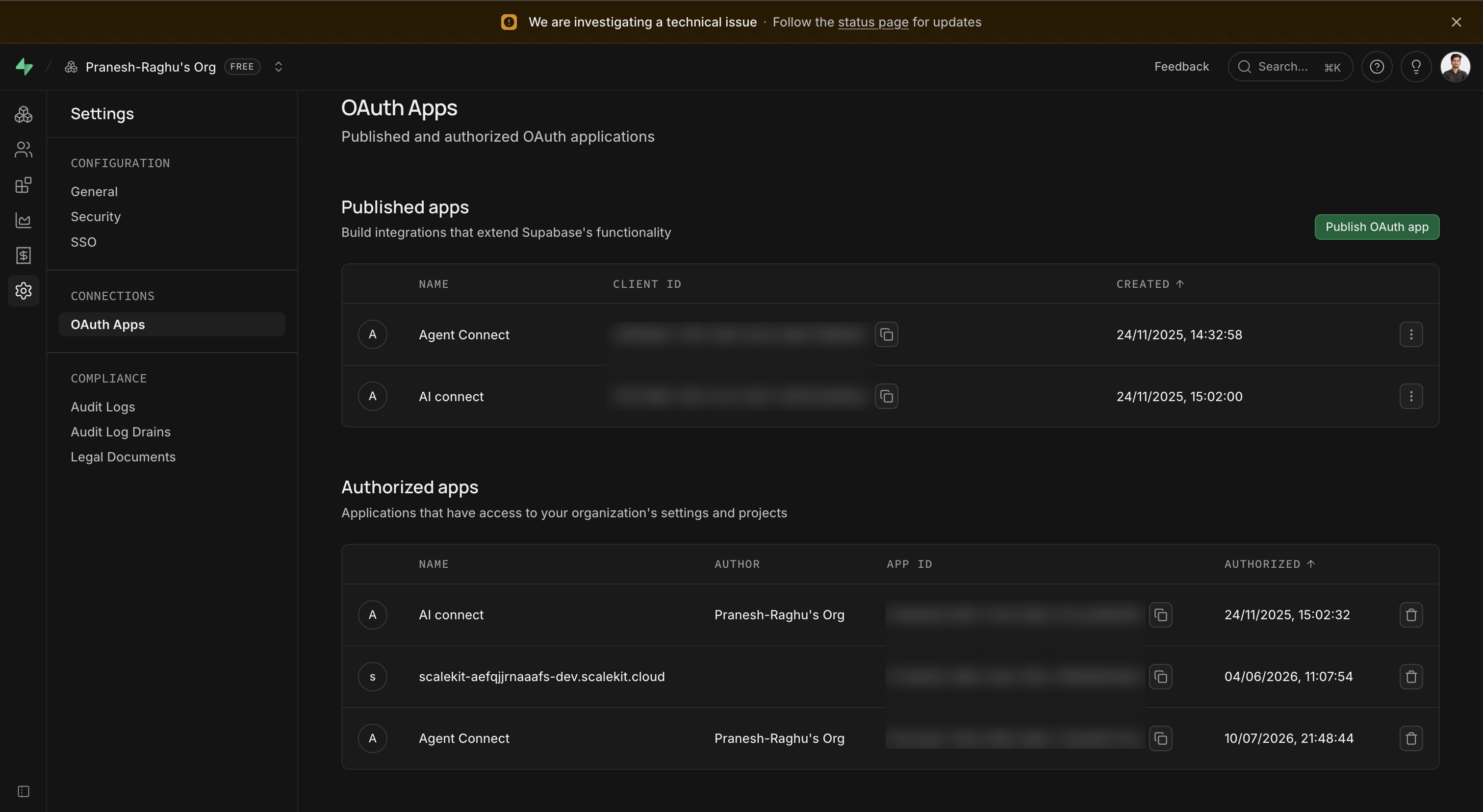Open General settings
The height and width of the screenshot is (812, 1483).
[94, 192]
